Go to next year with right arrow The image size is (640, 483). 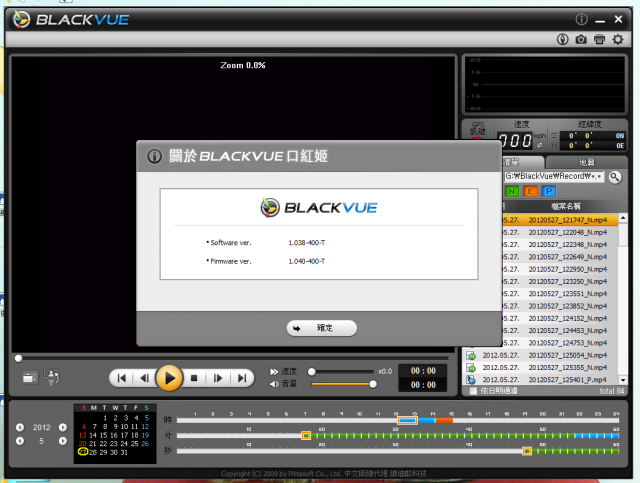coord(62,427)
